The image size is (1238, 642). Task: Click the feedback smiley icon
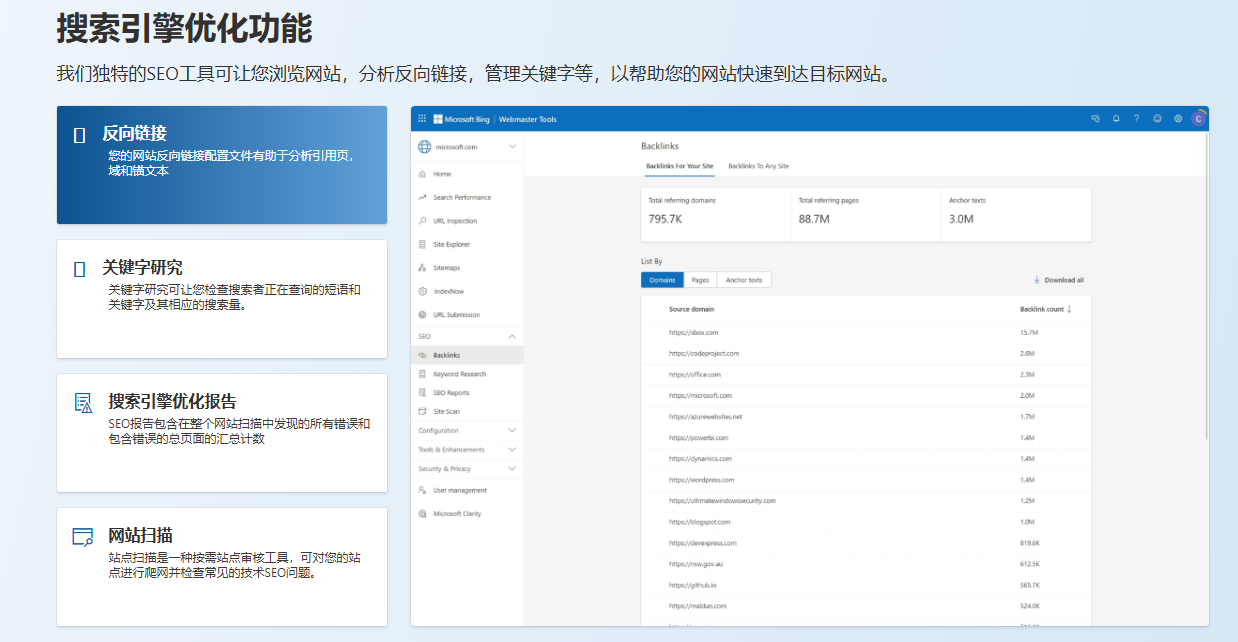[x=1157, y=119]
